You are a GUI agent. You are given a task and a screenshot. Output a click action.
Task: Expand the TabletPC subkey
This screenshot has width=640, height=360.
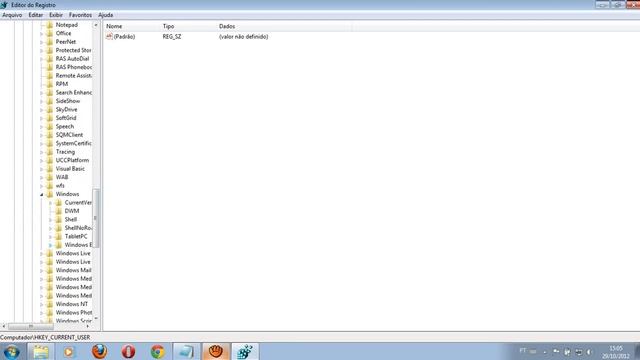point(51,237)
